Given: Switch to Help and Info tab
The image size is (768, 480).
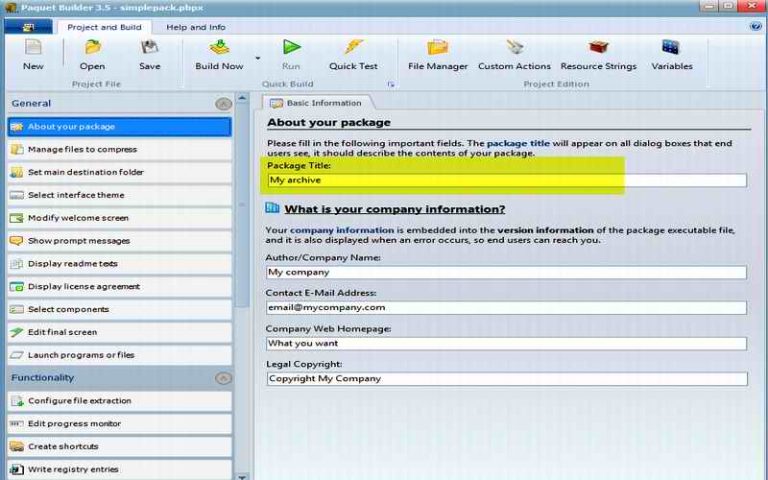Looking at the screenshot, I should pos(195,27).
